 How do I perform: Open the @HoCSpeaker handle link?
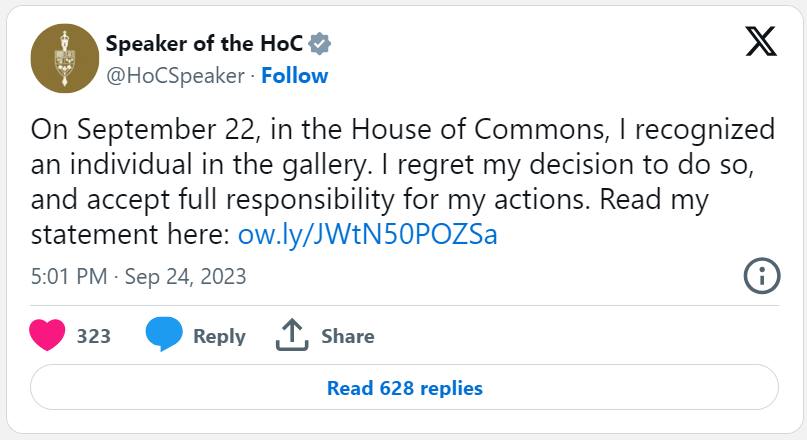click(x=176, y=76)
